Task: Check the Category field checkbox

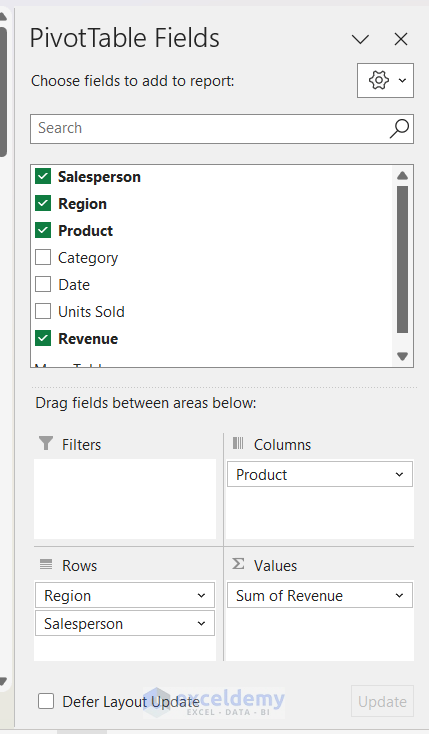Action: point(43,257)
